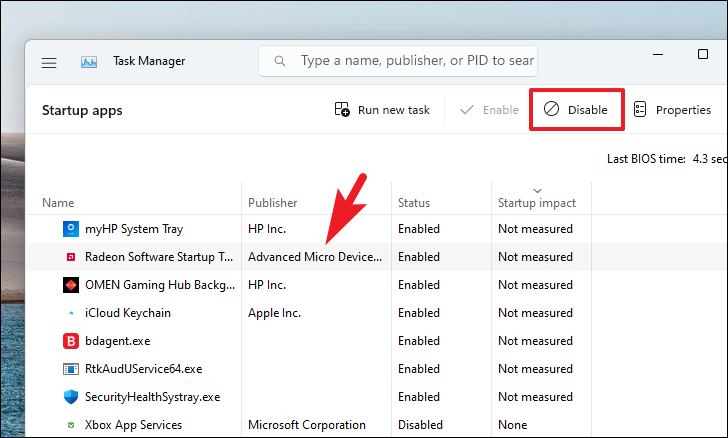
Task: Click Run new task
Action: coord(382,110)
